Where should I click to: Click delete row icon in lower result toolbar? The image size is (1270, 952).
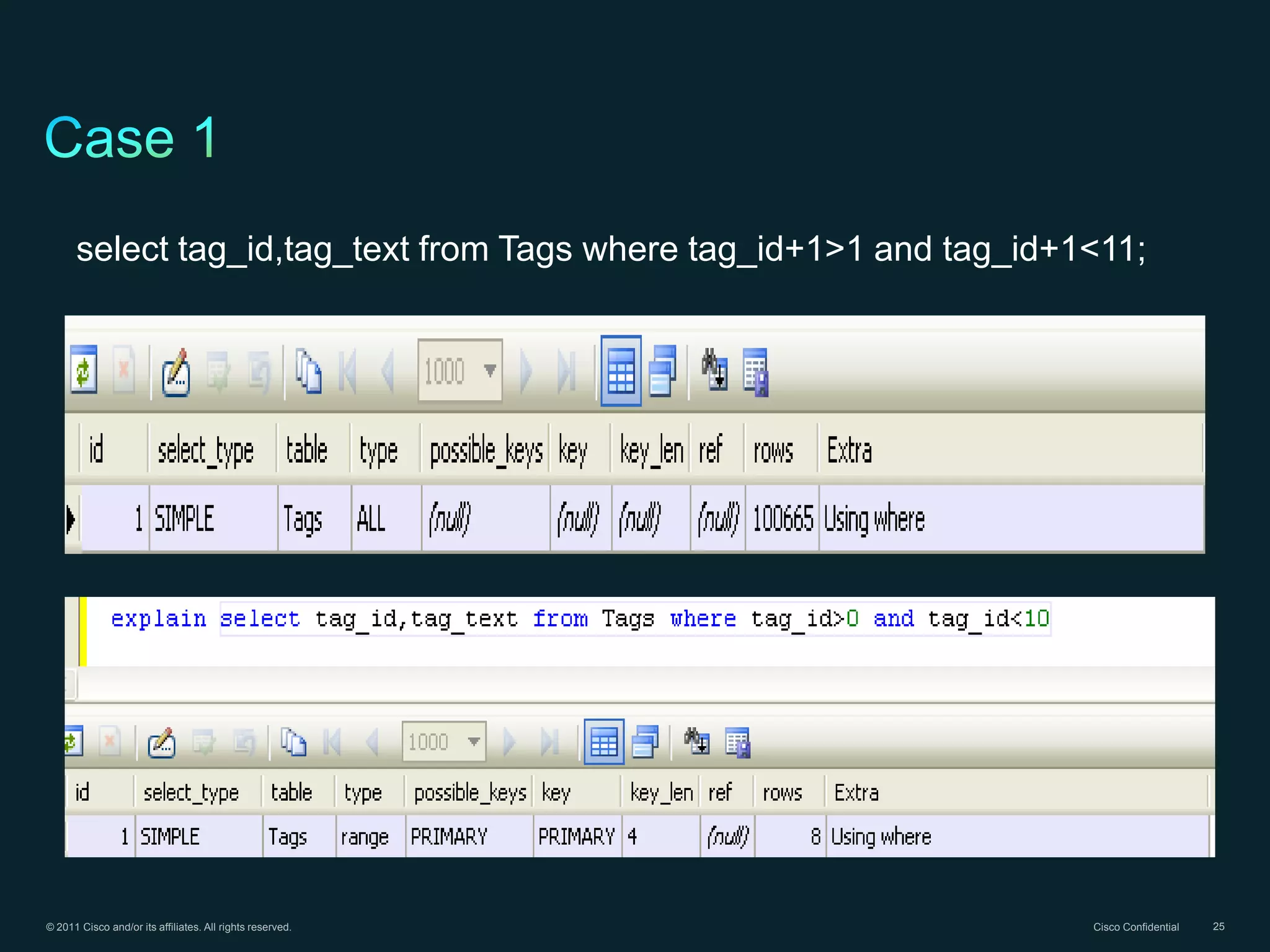pos(110,741)
